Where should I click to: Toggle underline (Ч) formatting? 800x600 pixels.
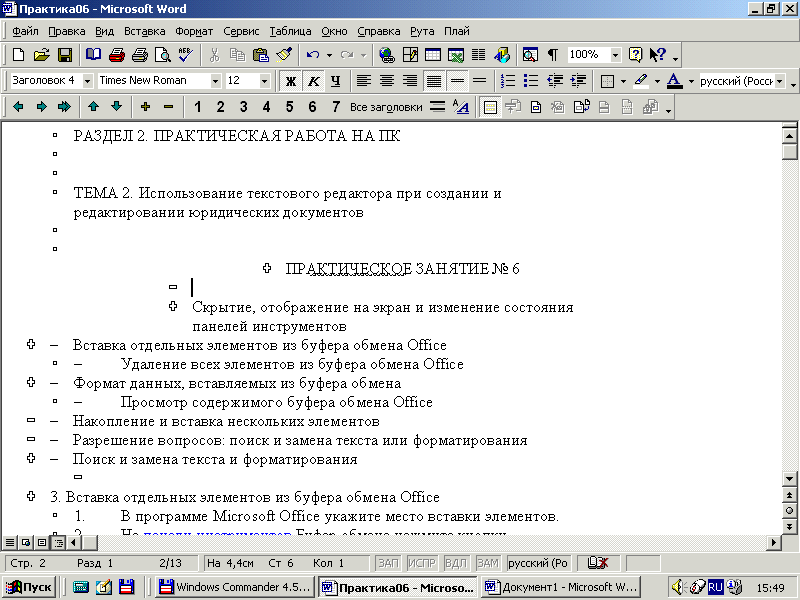coord(336,81)
